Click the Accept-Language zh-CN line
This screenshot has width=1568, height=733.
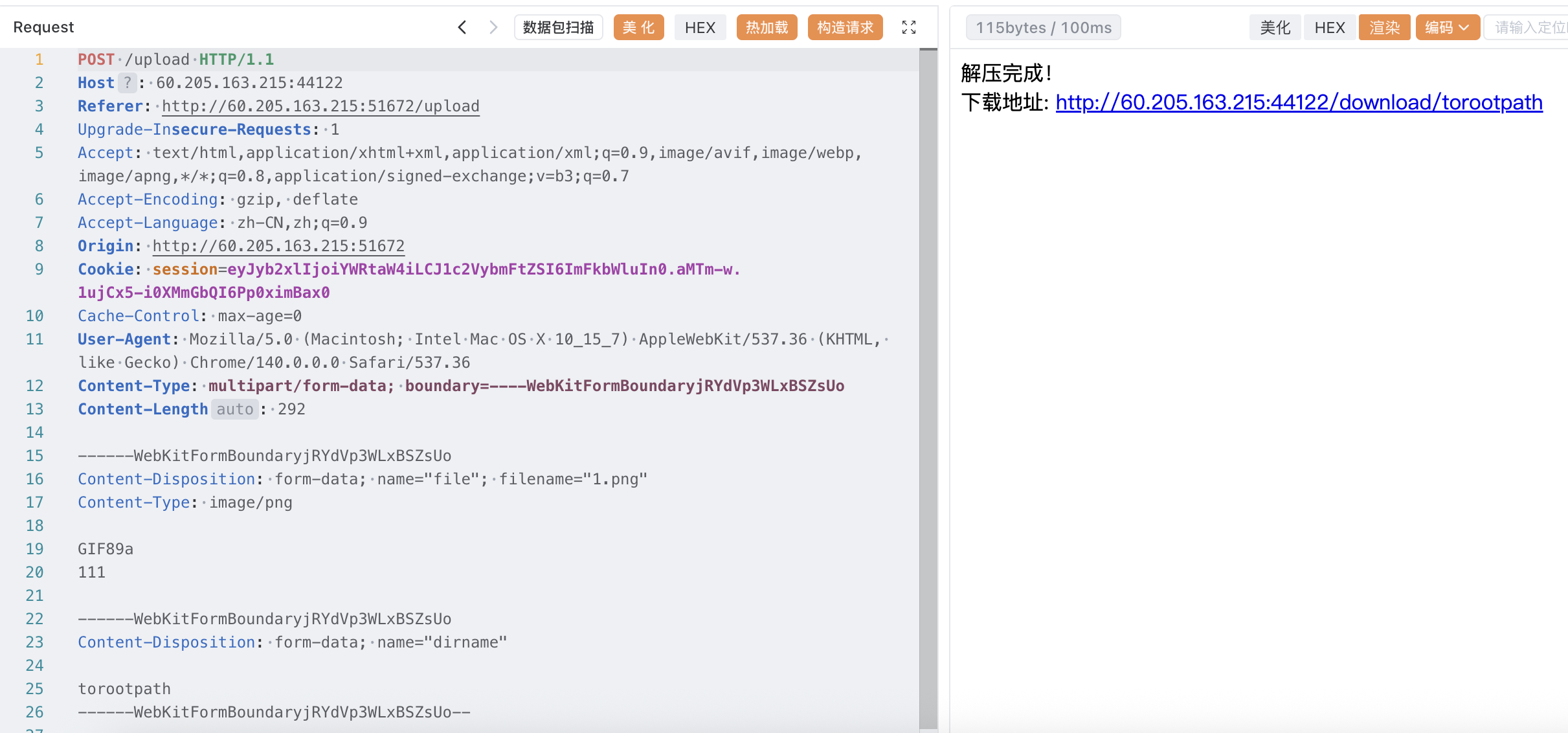point(223,223)
